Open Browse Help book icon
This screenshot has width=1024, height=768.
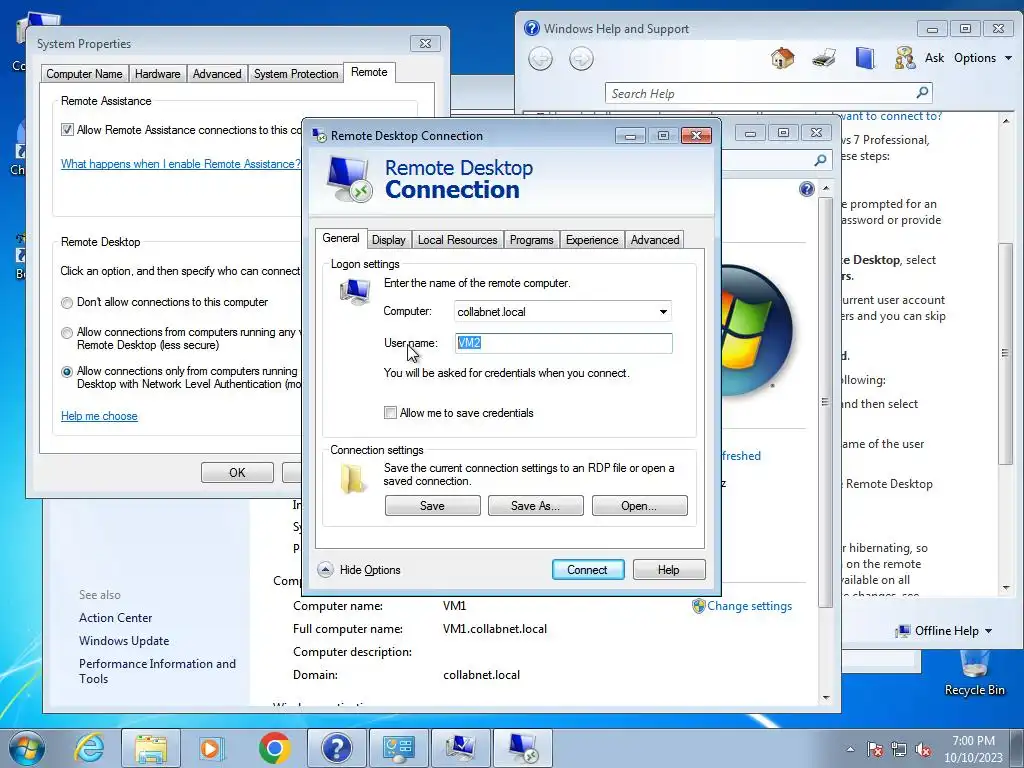(x=865, y=58)
